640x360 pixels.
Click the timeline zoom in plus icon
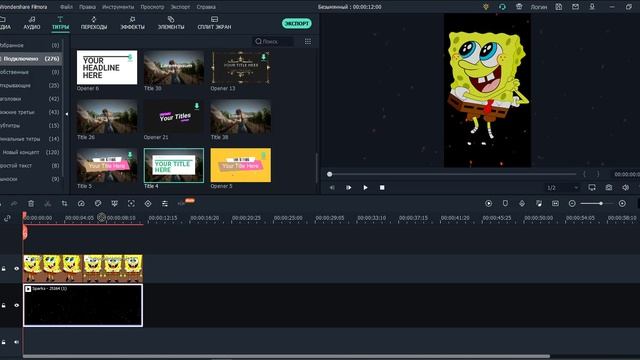tap(622, 203)
